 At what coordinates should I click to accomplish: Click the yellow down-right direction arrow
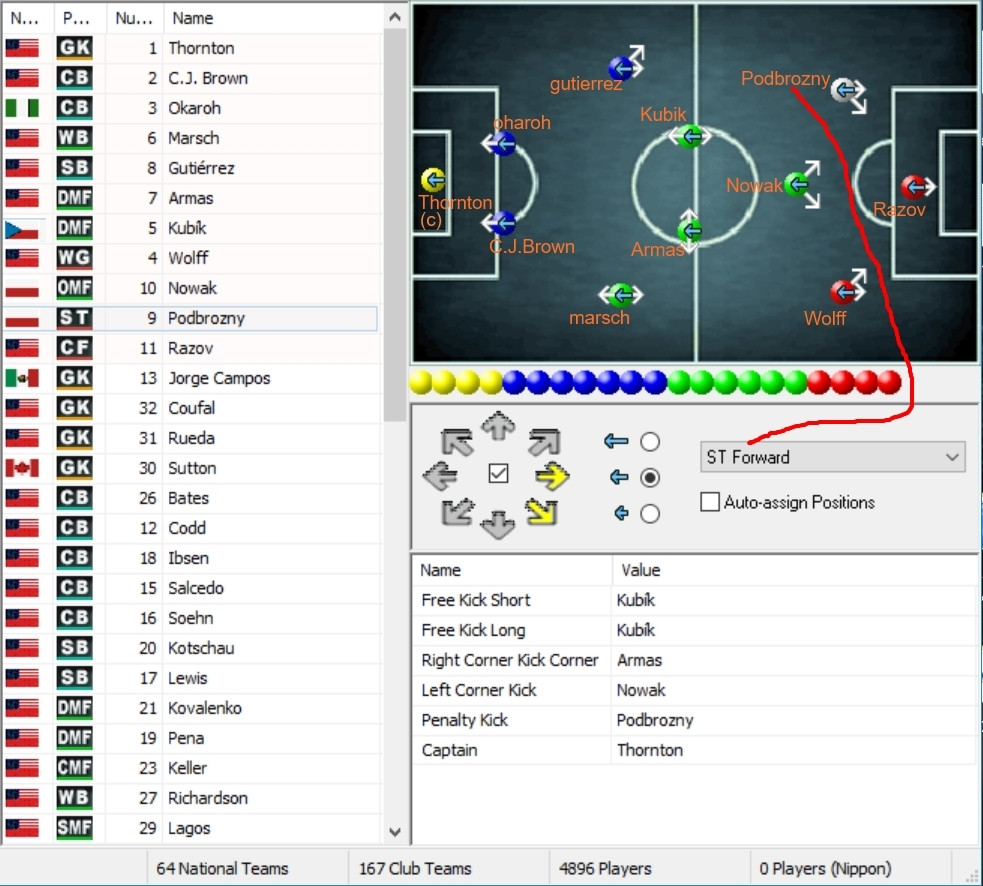(542, 512)
